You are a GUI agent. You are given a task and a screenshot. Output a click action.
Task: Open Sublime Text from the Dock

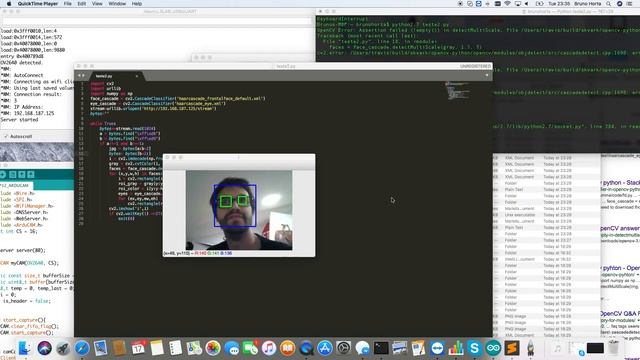click(512, 348)
